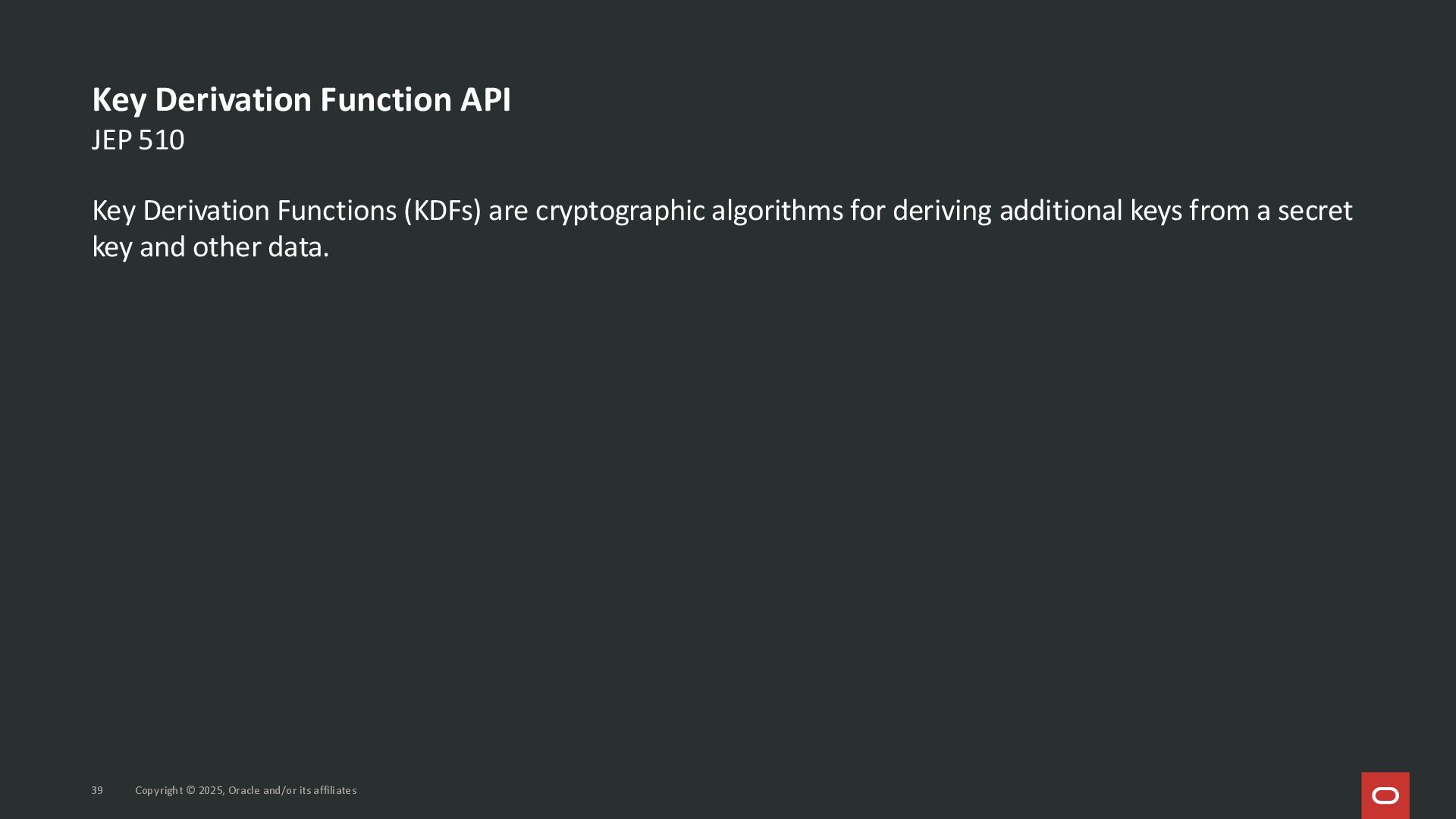The height and width of the screenshot is (819, 1456).
Task: Click '510' in the subtitle
Action: pos(161,140)
